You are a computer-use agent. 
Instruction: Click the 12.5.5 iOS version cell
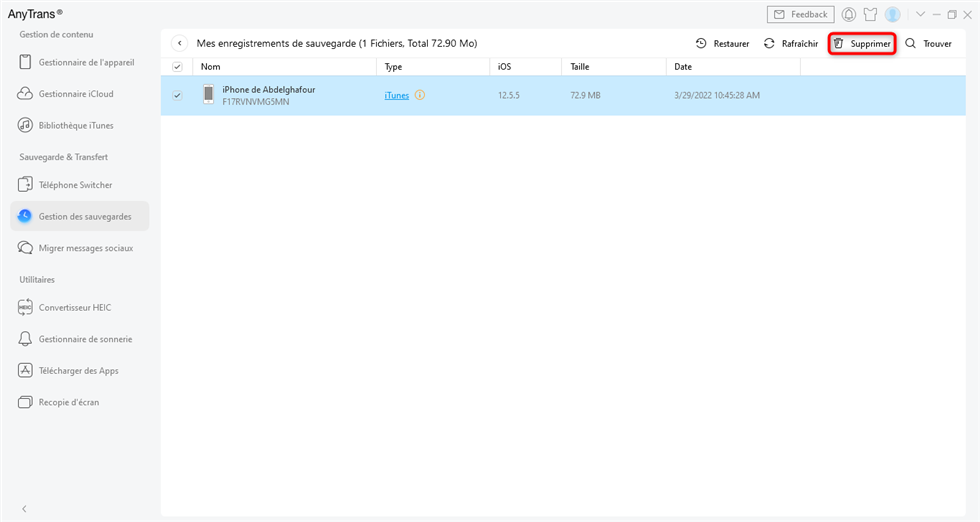[x=509, y=96]
